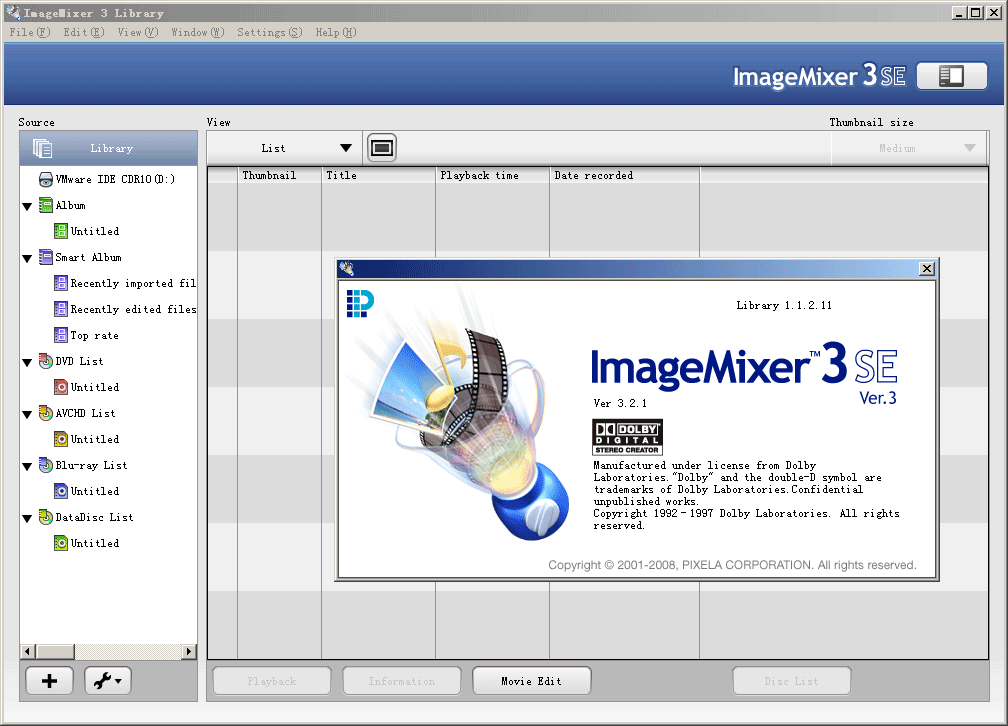Collapse the Blu-ray List tree node
This screenshot has width=1008, height=726.
click(x=27, y=467)
